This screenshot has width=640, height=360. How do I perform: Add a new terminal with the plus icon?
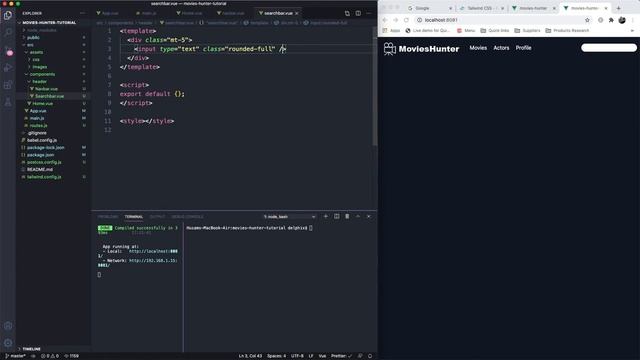click(326, 216)
